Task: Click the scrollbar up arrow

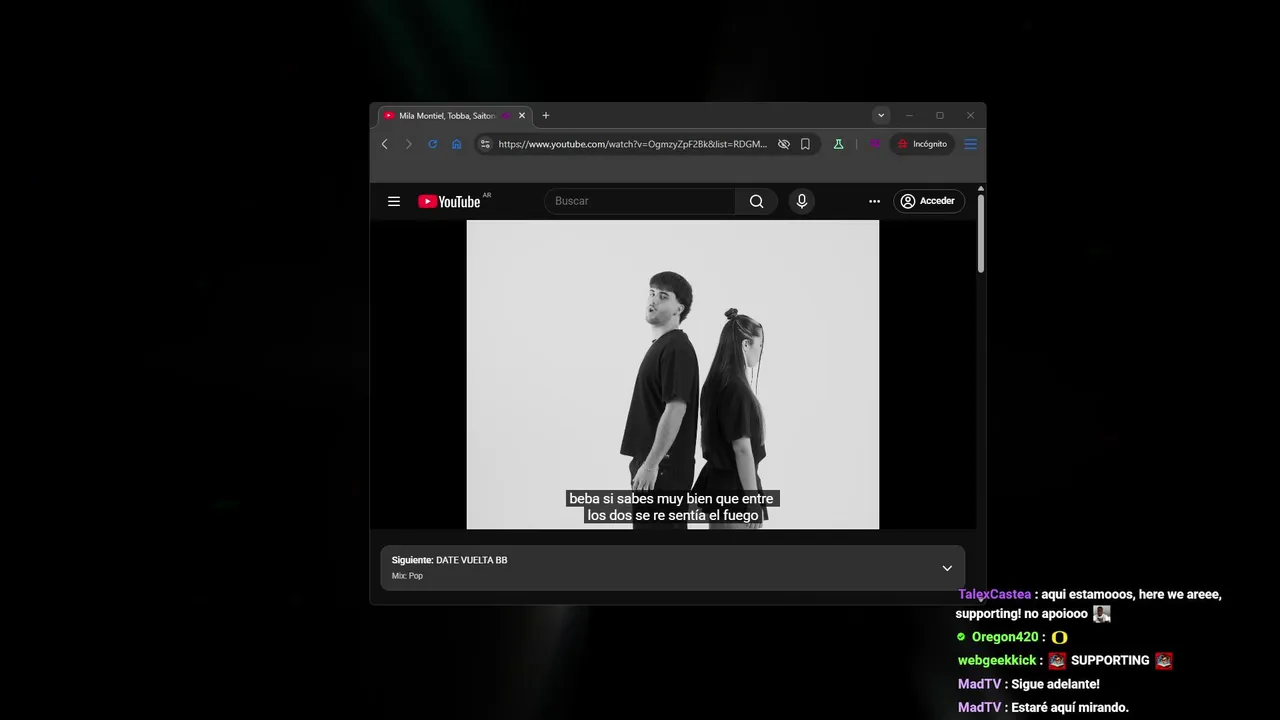Action: point(981,188)
